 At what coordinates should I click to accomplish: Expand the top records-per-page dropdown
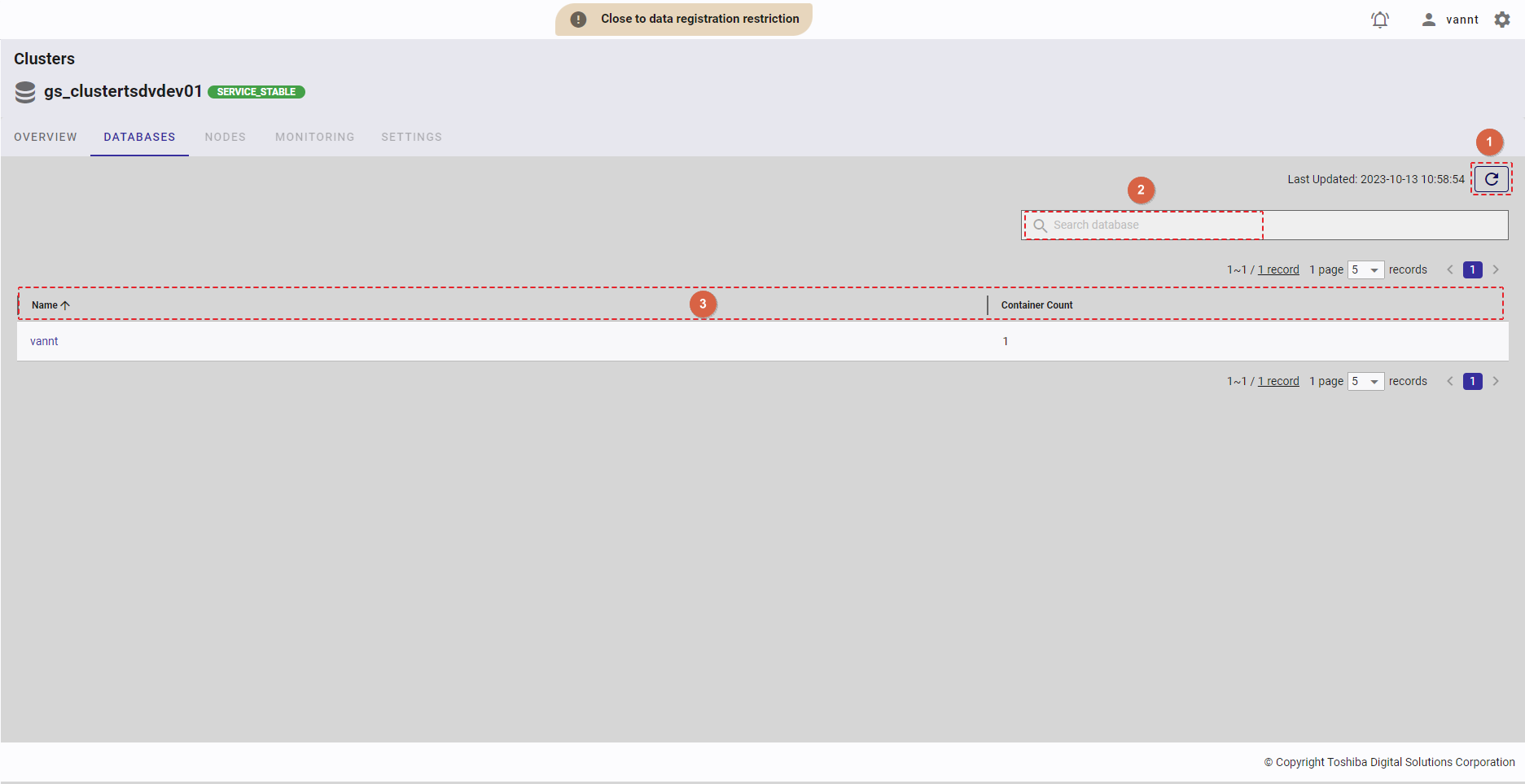pyautogui.click(x=1366, y=270)
